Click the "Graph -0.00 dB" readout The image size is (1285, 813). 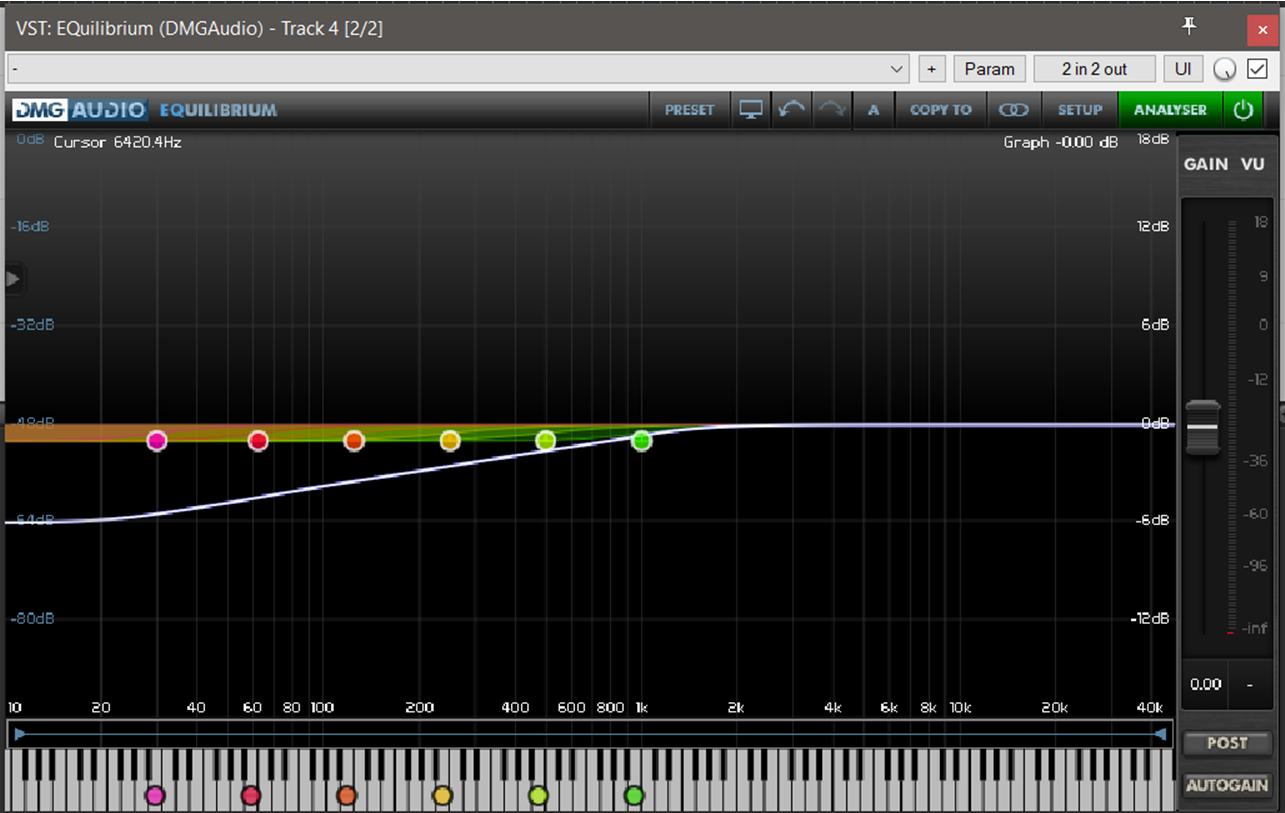pyautogui.click(x=1061, y=142)
